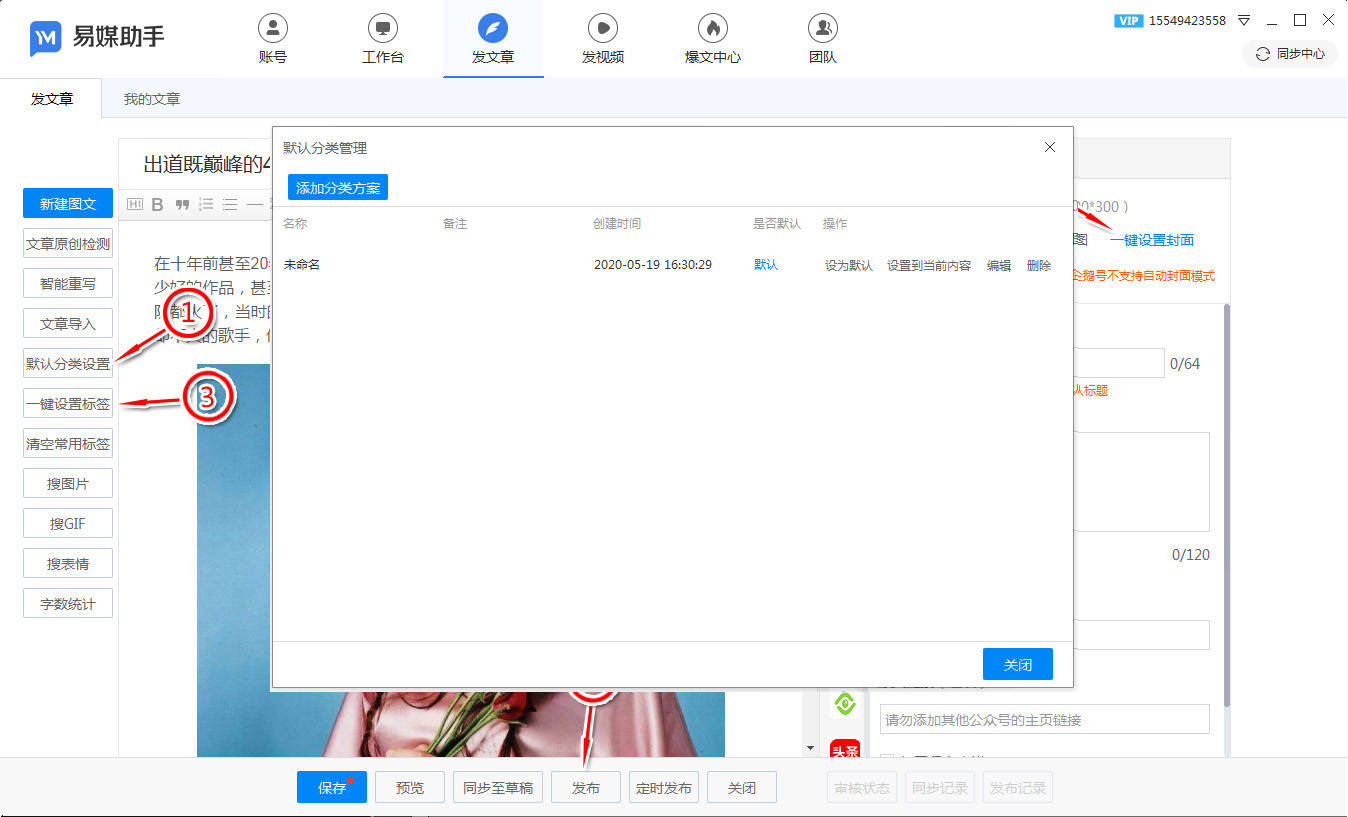Insert blockquote using the quote icon

(182, 205)
